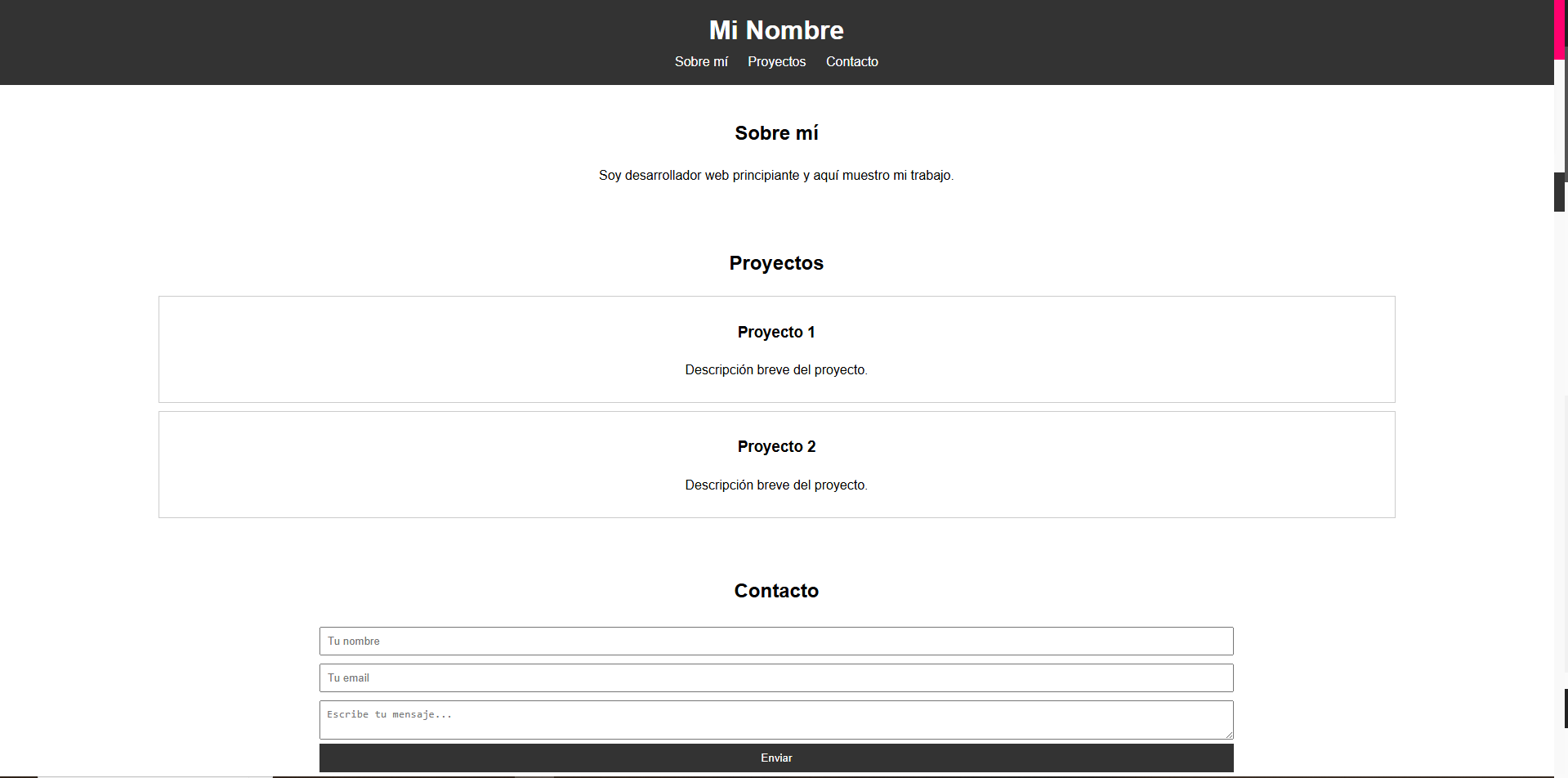Select the Proyecto 1 description text

click(775, 370)
